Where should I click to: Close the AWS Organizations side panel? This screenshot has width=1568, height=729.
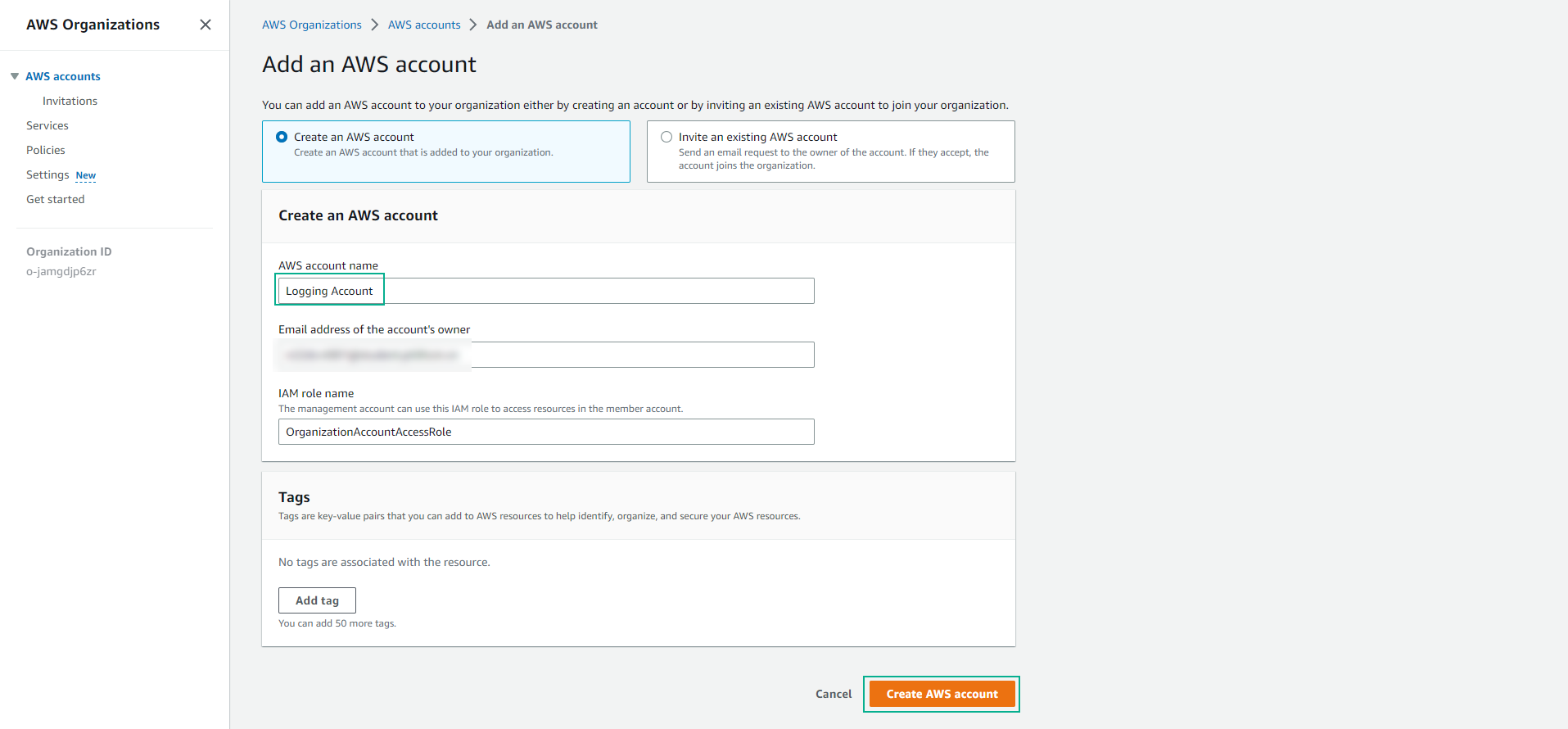point(206,25)
